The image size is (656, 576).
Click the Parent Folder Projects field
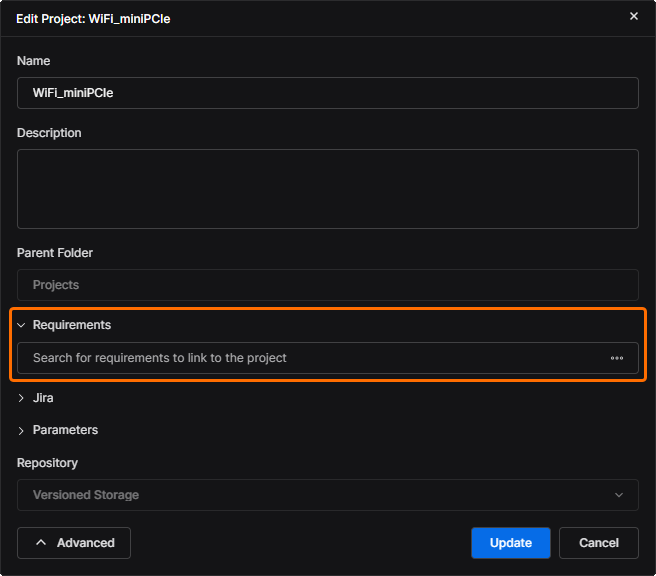click(x=327, y=285)
